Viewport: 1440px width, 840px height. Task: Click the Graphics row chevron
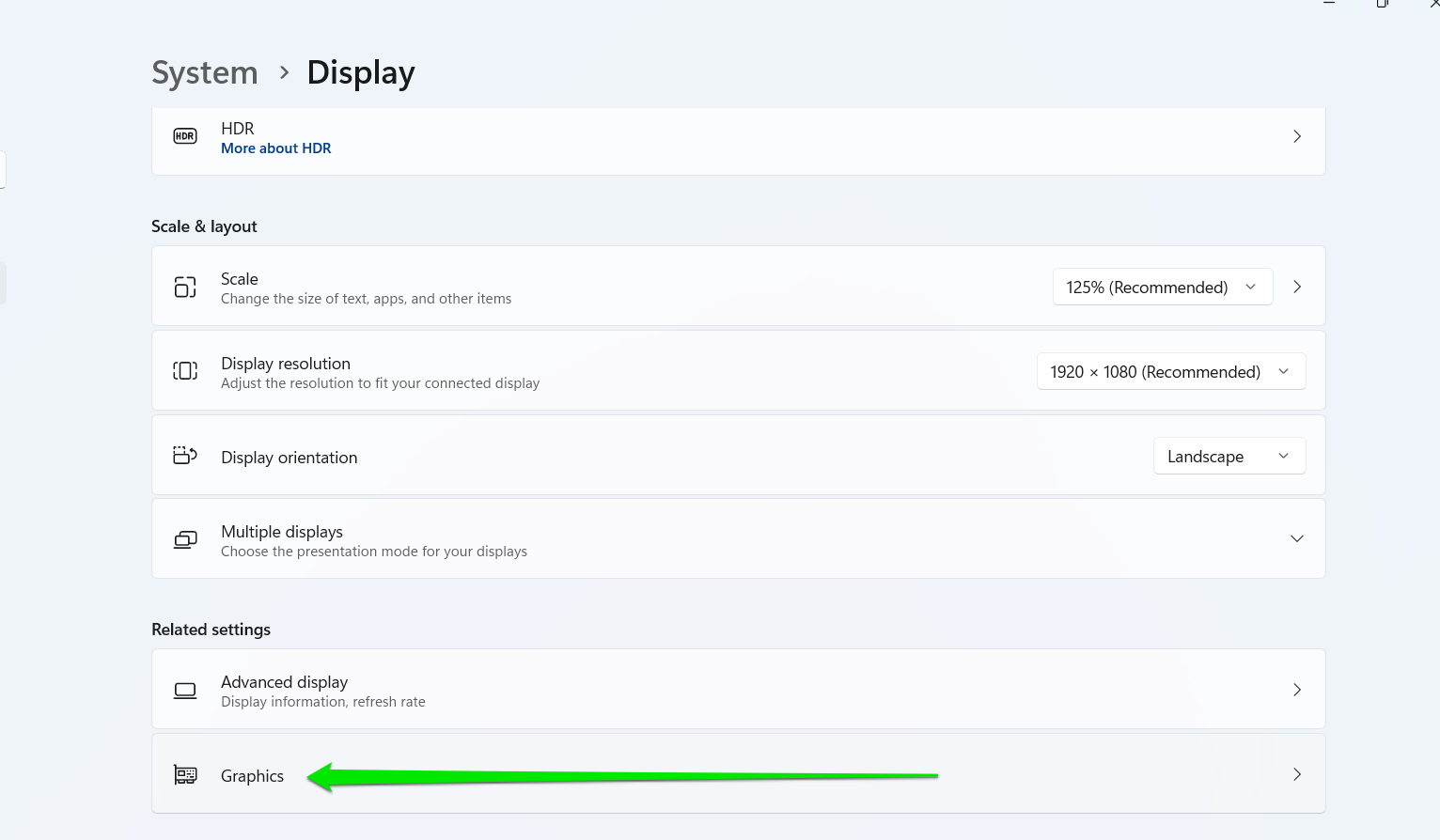pos(1297,774)
